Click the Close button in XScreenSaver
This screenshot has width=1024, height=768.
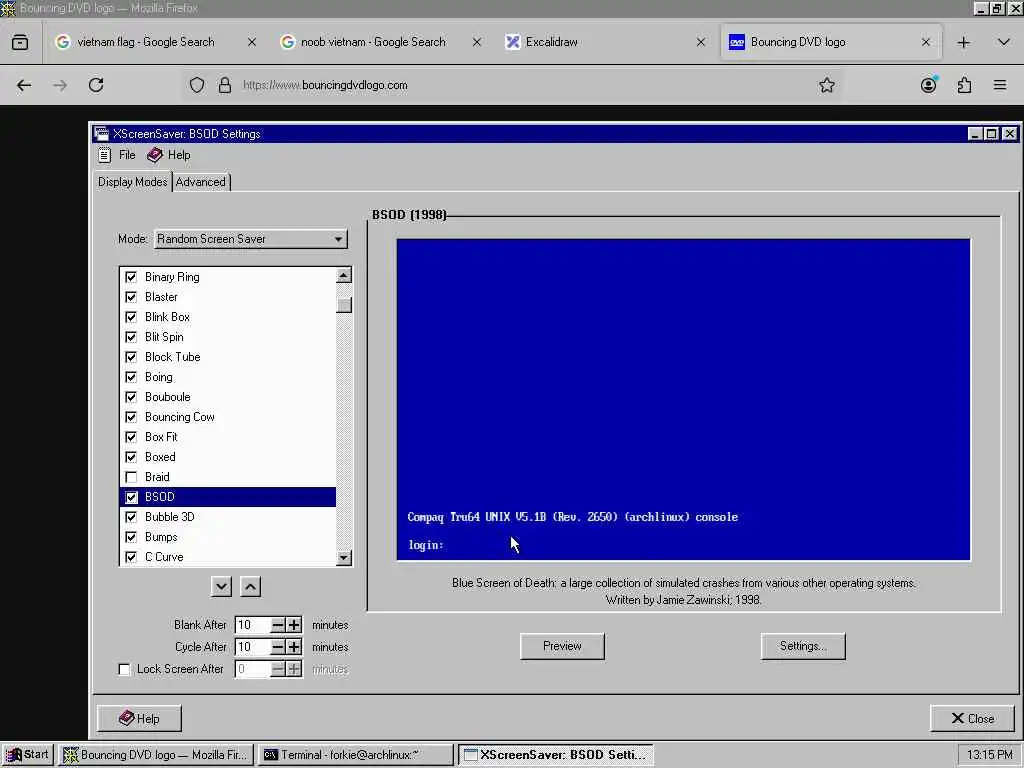972,718
